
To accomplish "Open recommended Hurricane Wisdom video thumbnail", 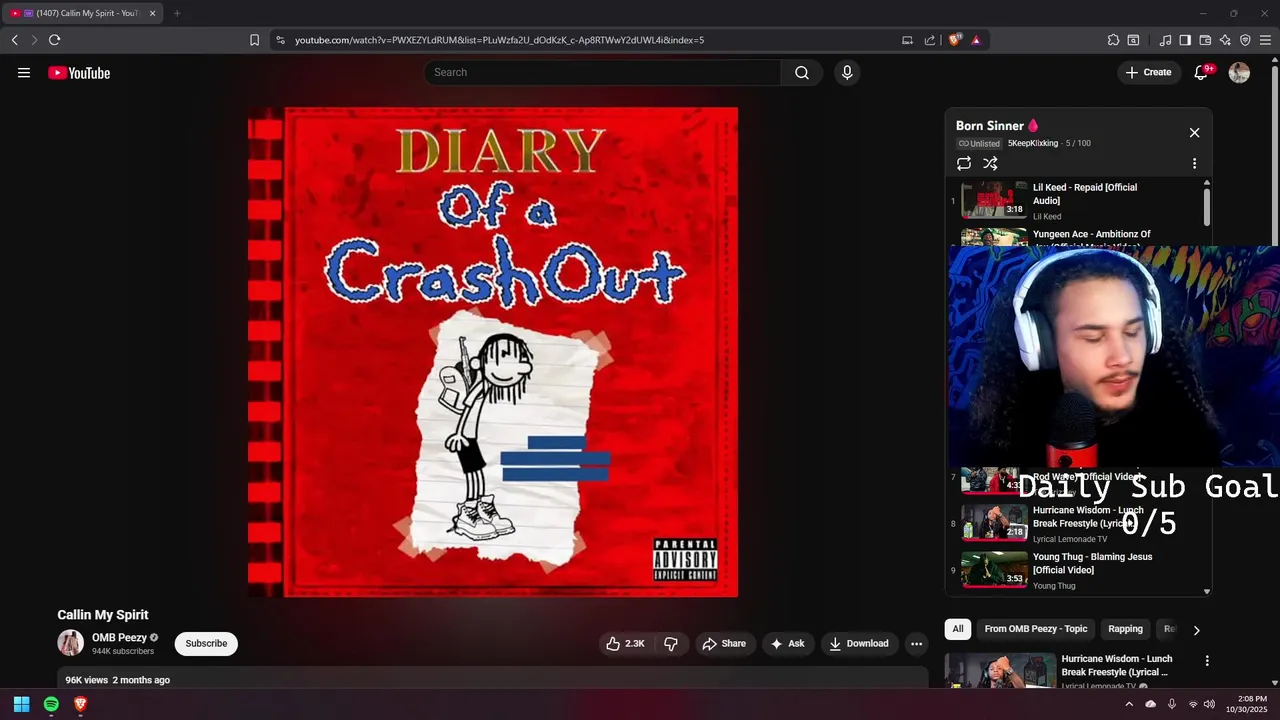I will [1000, 670].
